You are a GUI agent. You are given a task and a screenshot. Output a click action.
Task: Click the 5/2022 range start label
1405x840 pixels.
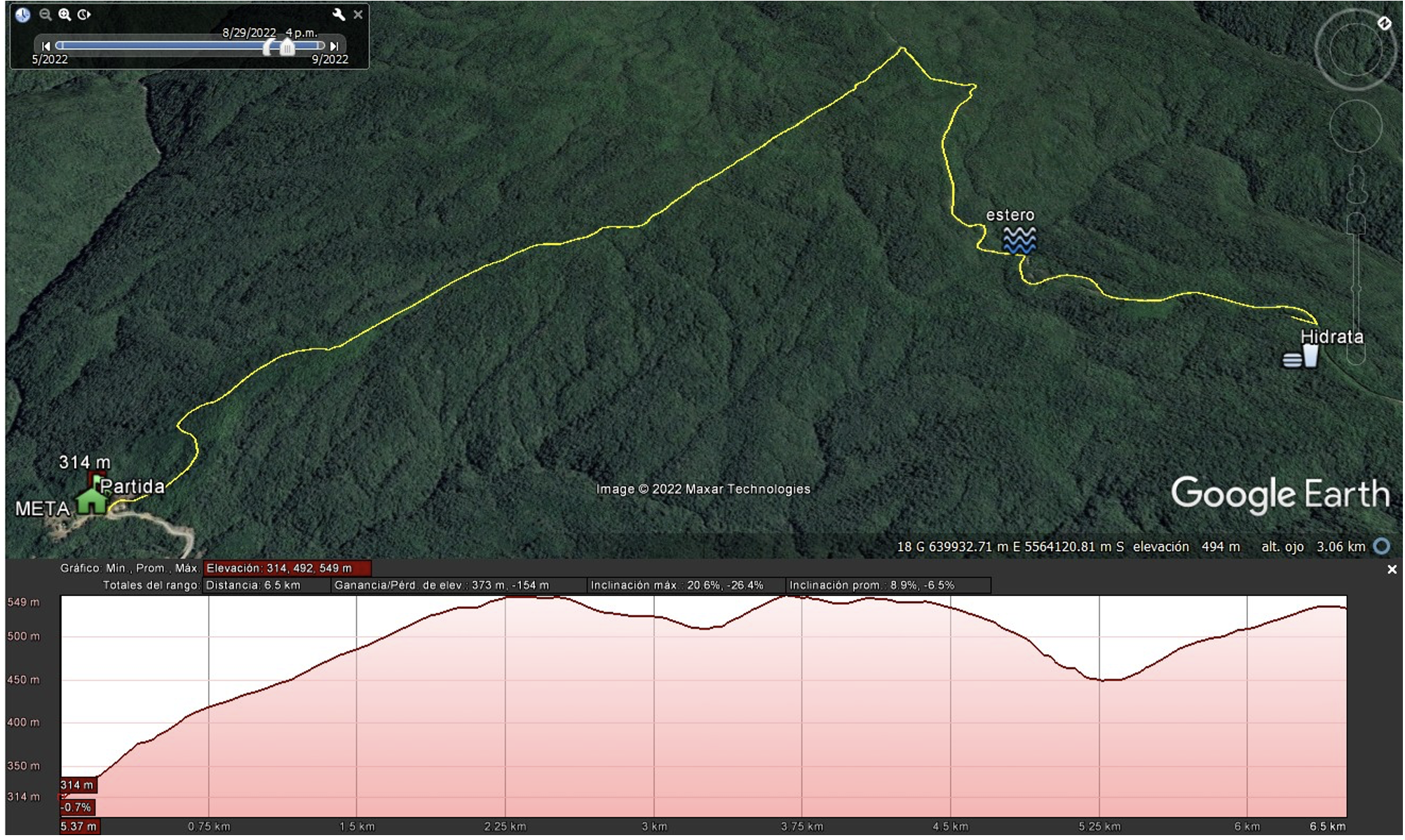50,60
